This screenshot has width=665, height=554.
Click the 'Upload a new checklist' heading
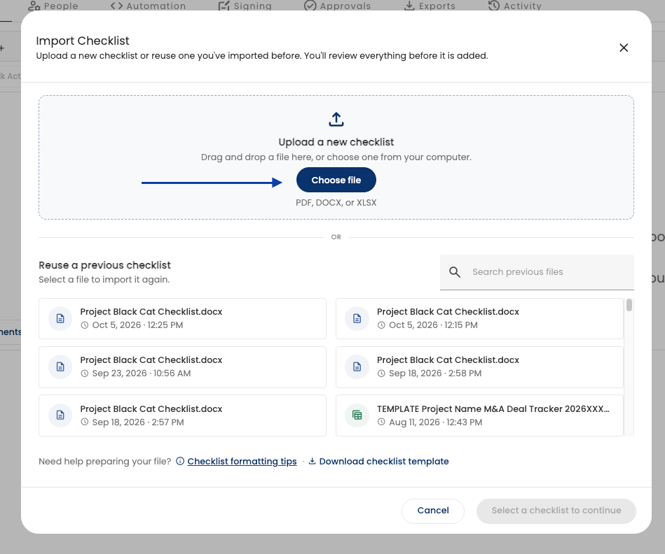pos(336,142)
